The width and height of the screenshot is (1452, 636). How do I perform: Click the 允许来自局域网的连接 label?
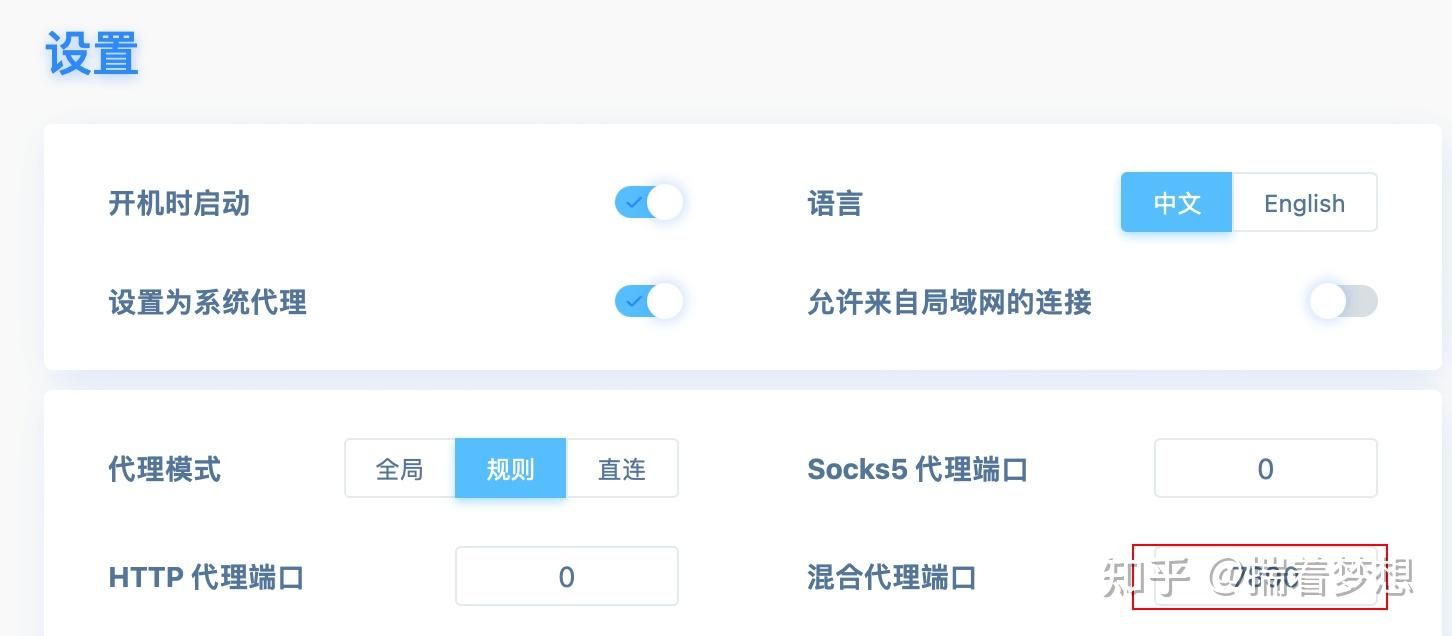click(x=949, y=302)
